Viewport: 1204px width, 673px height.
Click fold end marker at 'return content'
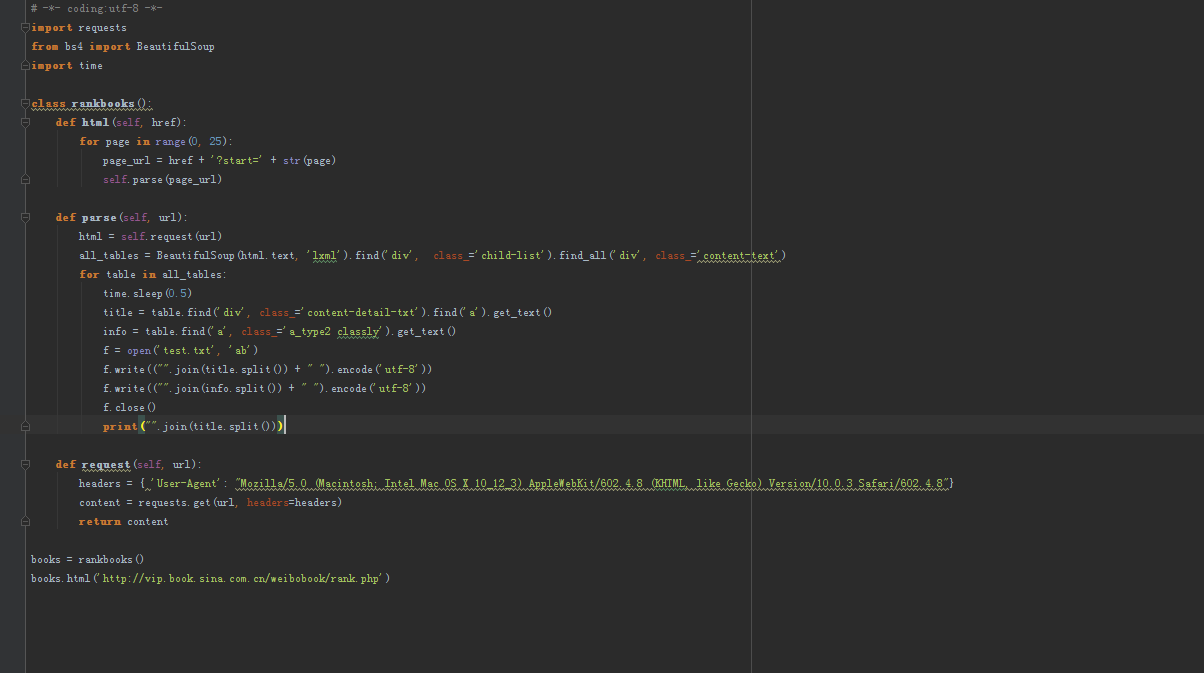[x=26, y=521]
